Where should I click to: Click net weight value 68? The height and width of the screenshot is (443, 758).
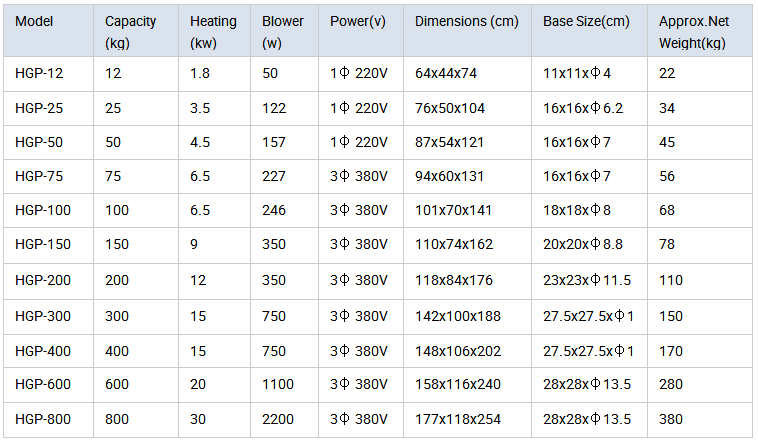(x=667, y=210)
